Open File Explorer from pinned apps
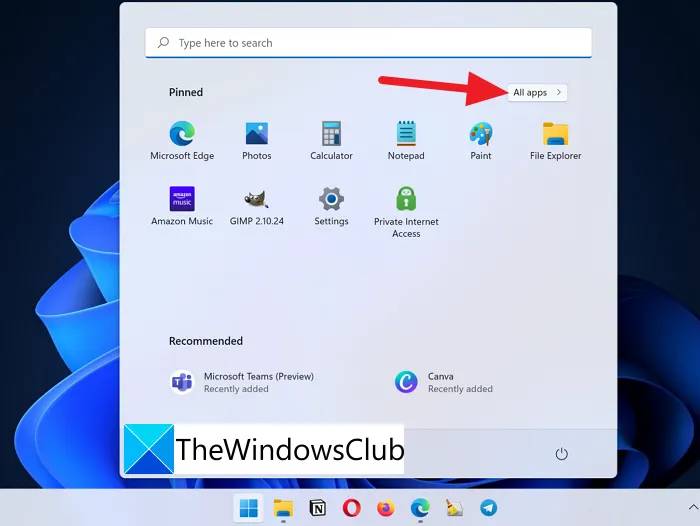 [556, 140]
